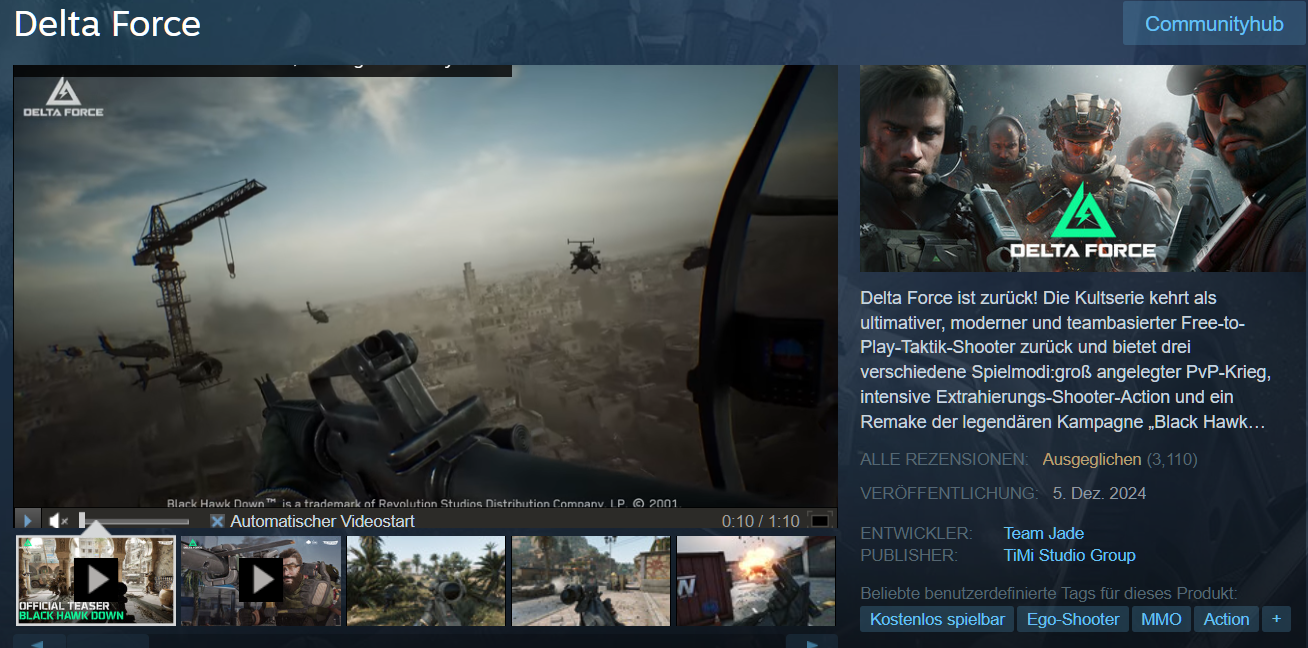Click the release date 5. Dez. 2024
The height and width of the screenshot is (648, 1308).
(1099, 493)
